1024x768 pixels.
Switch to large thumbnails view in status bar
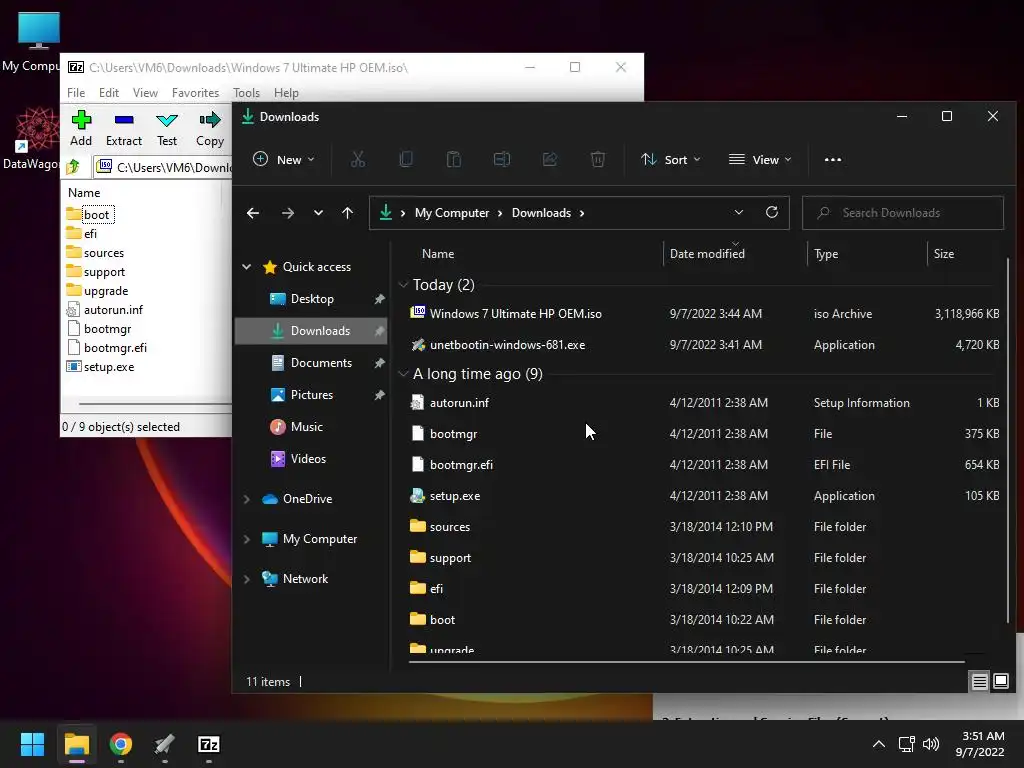(x=1000, y=682)
